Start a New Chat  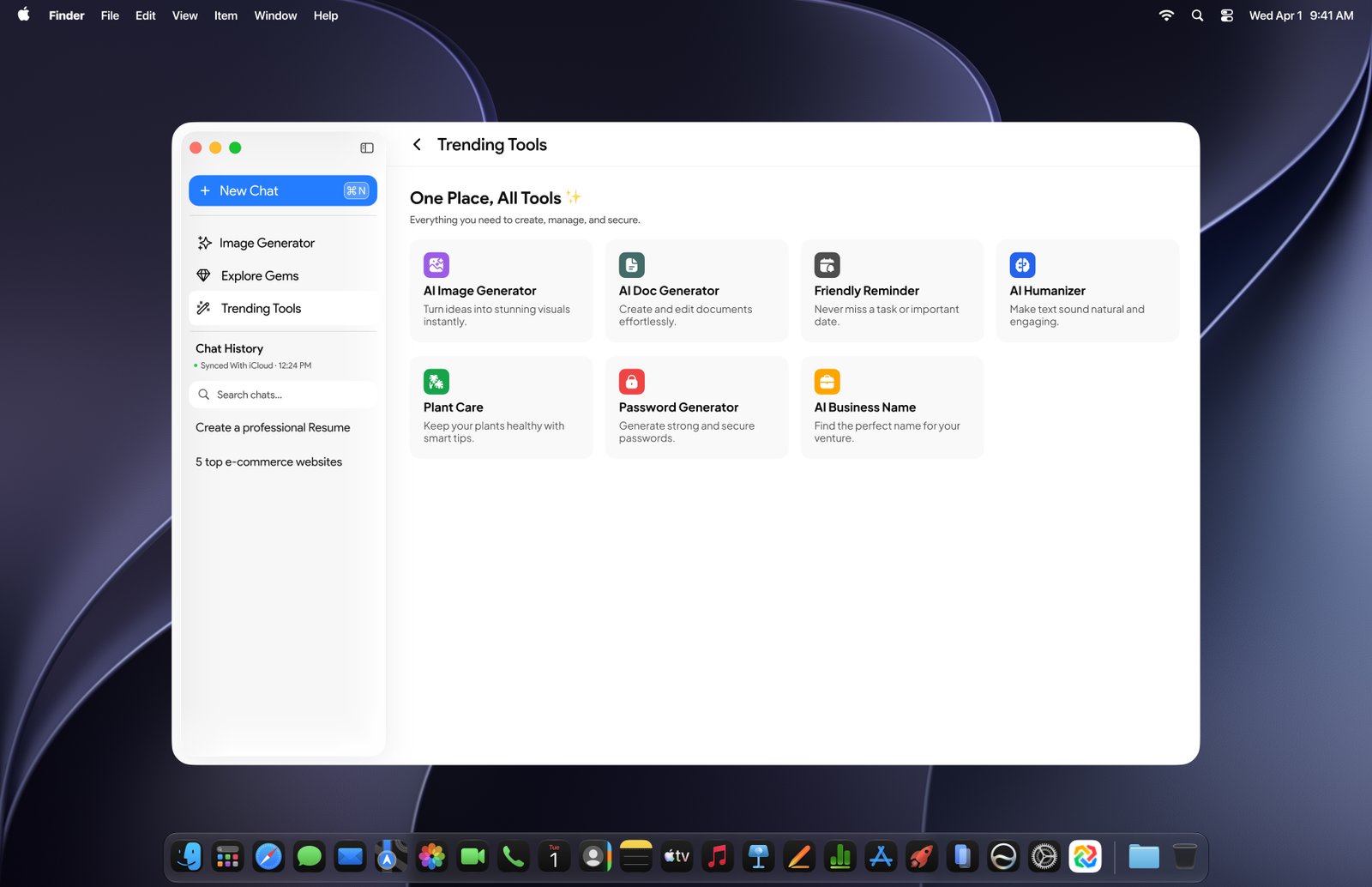click(283, 190)
